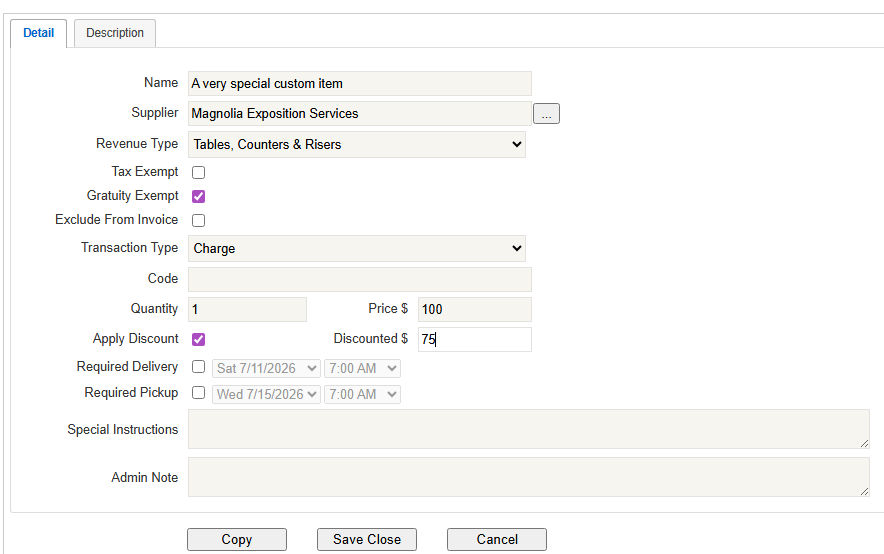Click into the Name text field

point(360,84)
